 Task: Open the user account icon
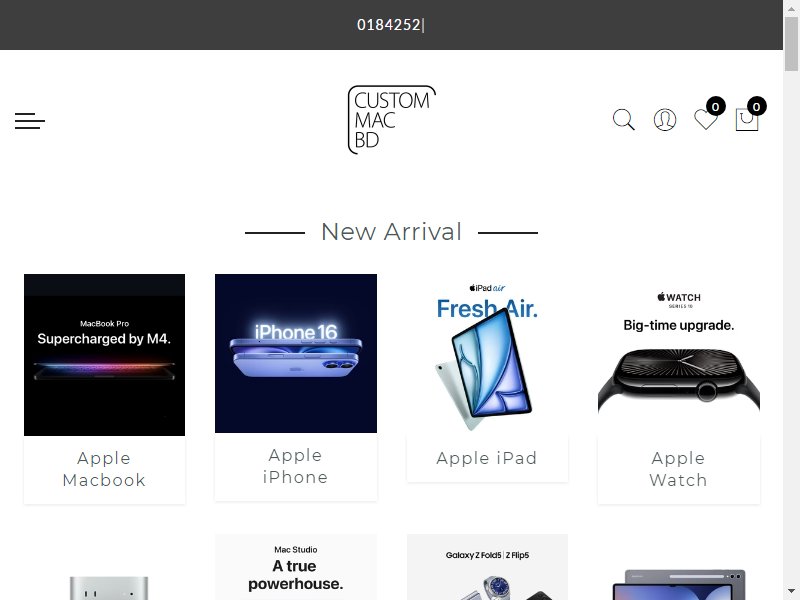tap(665, 120)
